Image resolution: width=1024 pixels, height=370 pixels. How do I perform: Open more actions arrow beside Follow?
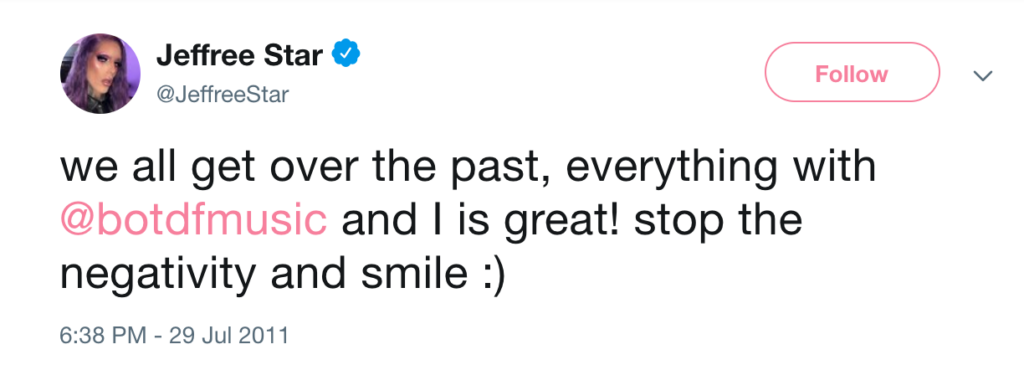pos(983,75)
